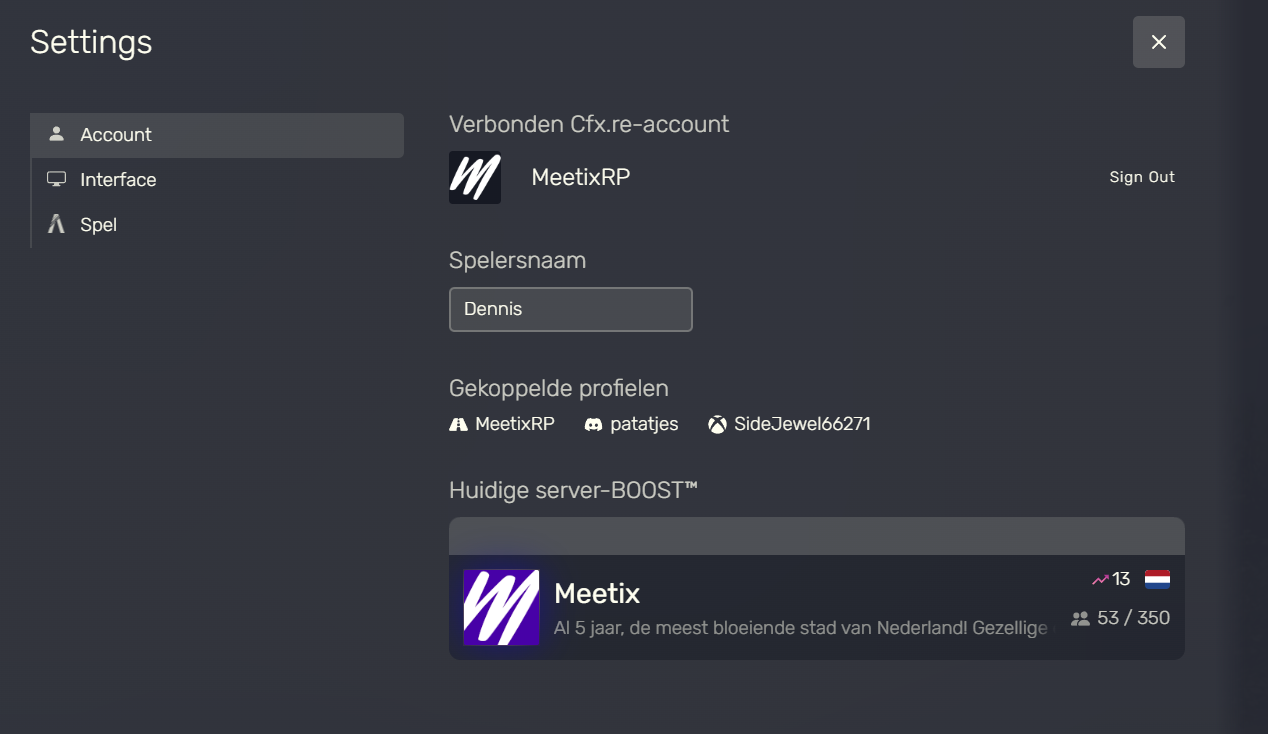Open the Discord icon next to patatjes

594,424
